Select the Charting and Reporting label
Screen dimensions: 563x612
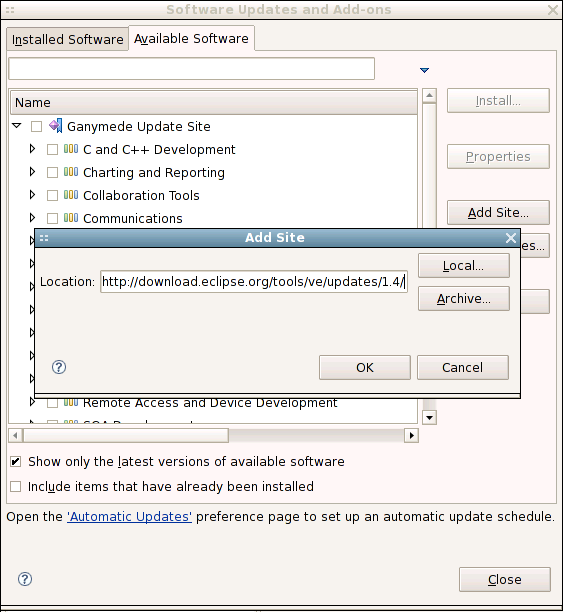(x=154, y=173)
